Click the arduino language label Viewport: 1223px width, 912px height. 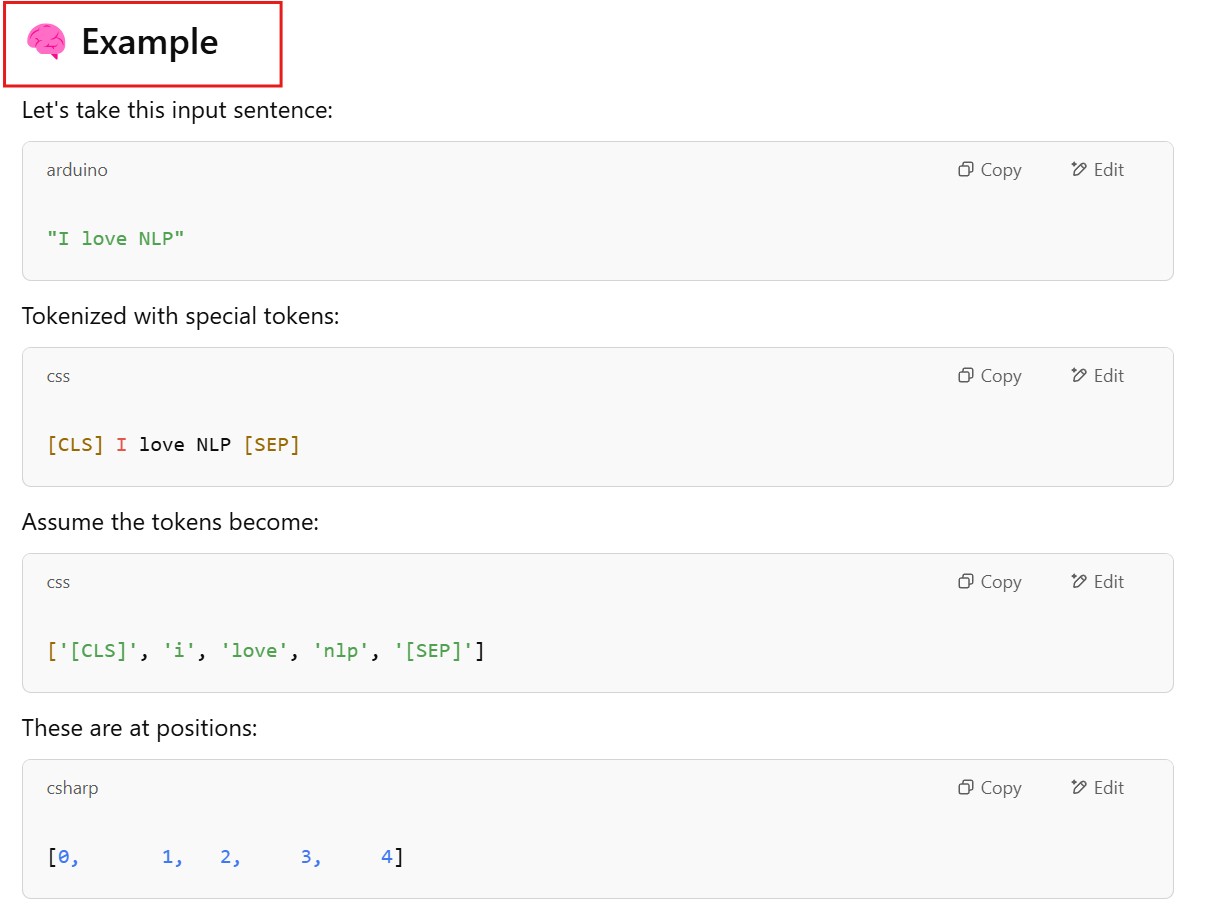pos(77,170)
